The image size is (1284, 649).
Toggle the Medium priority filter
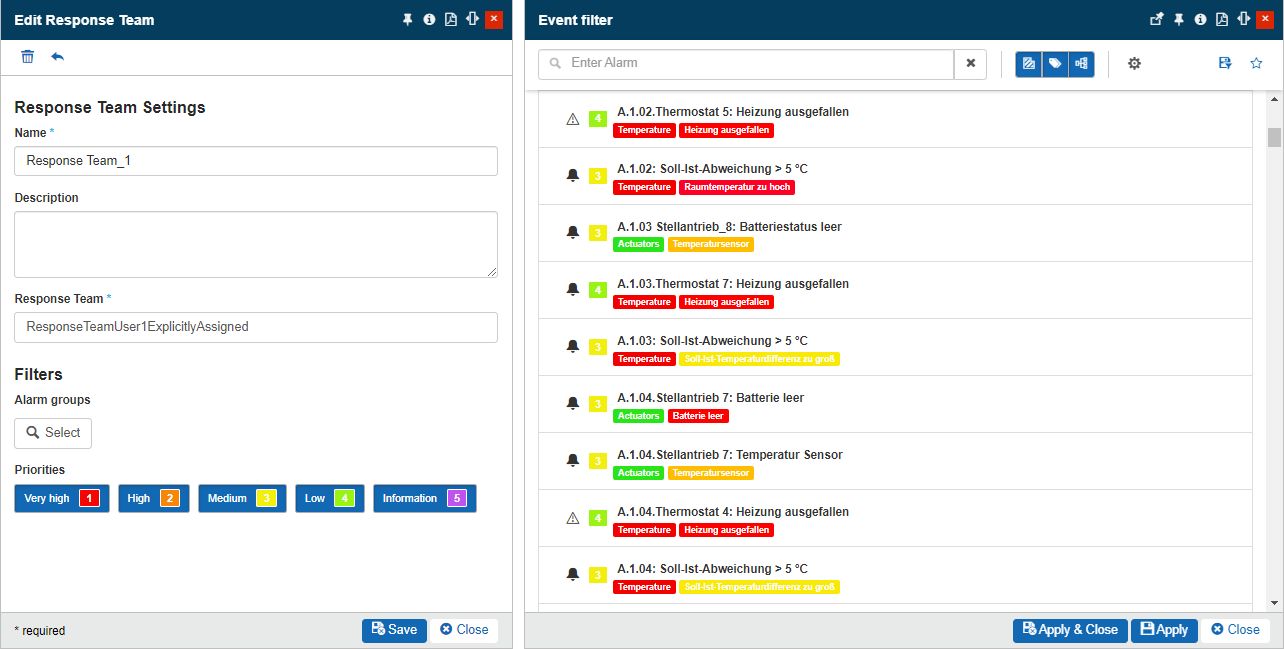(241, 498)
